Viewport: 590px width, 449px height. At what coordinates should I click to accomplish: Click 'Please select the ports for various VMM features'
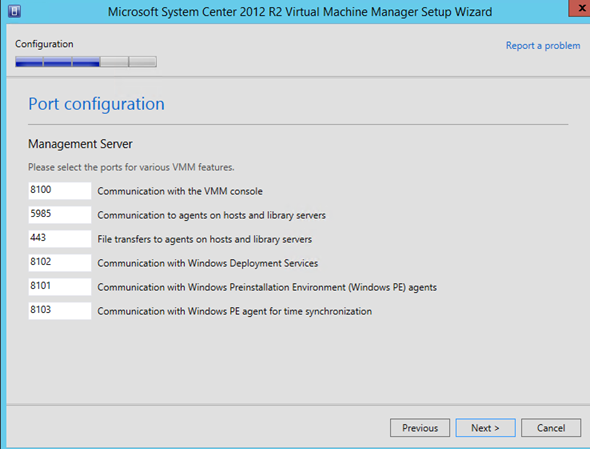point(131,167)
